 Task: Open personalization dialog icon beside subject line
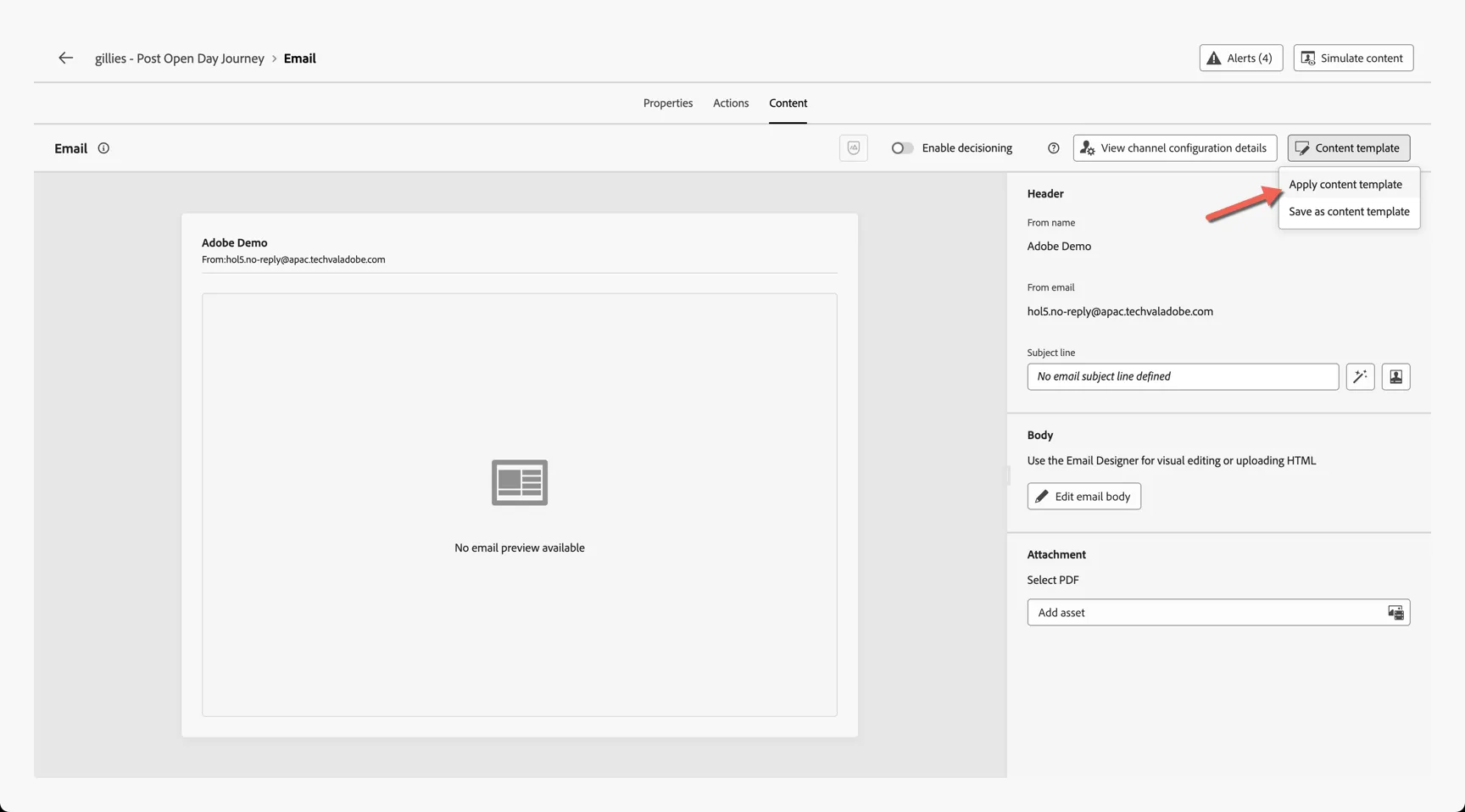(x=1395, y=376)
